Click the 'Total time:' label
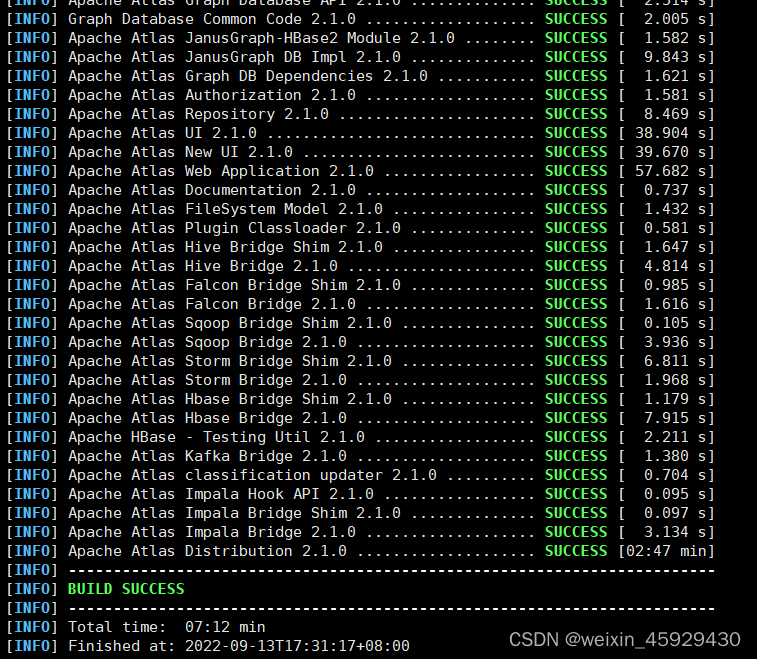Image resolution: width=757 pixels, height=659 pixels. pyautogui.click(x=117, y=627)
